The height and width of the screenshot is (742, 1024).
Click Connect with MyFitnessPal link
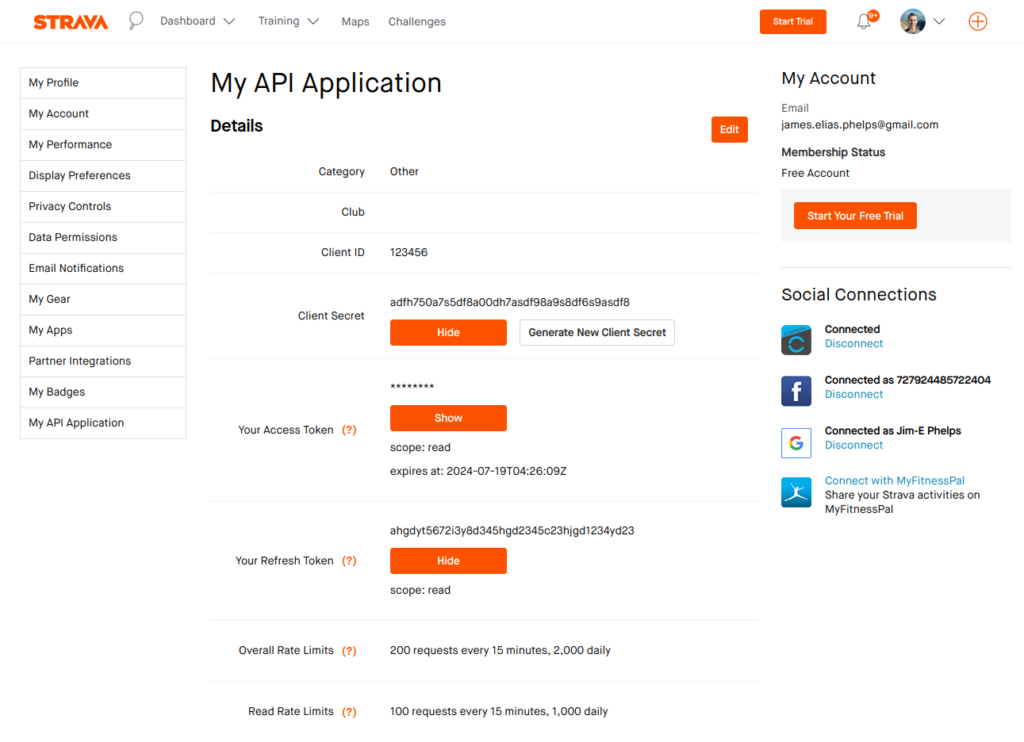tap(894, 481)
